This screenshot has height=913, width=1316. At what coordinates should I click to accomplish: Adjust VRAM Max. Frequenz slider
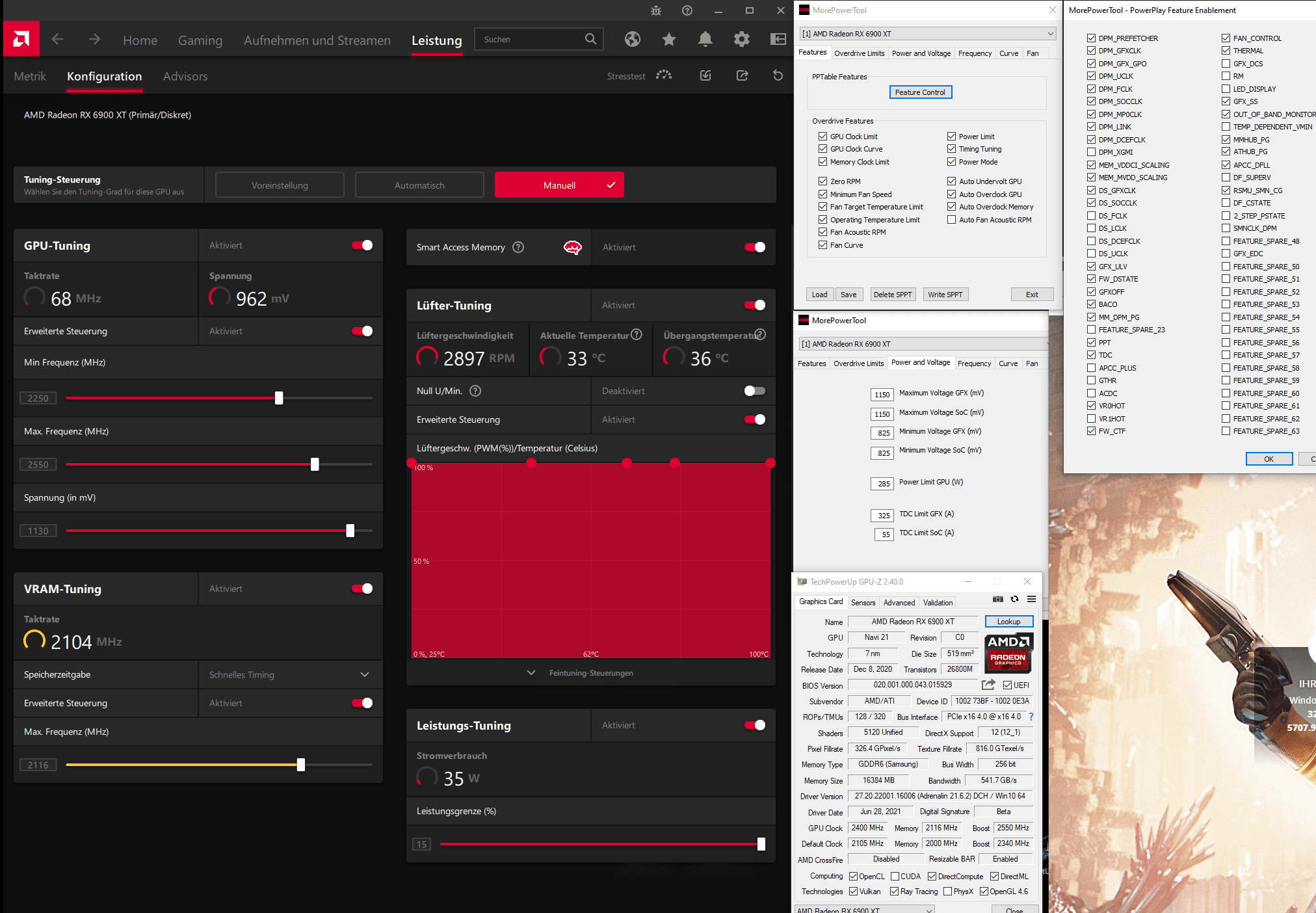pos(301,765)
